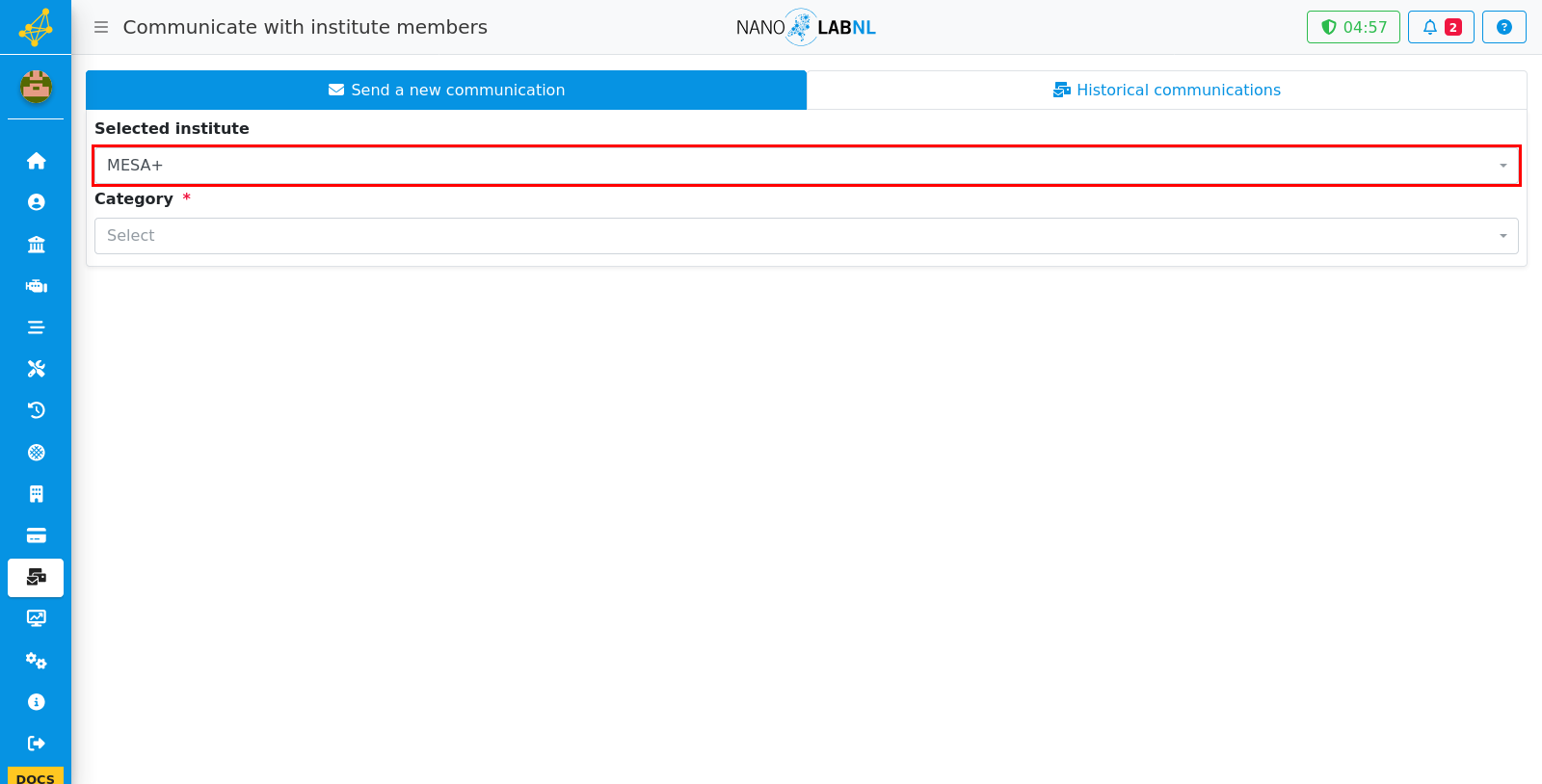This screenshot has height=784, width=1542.
Task: Select Send a new communication tab
Action: pos(446,90)
